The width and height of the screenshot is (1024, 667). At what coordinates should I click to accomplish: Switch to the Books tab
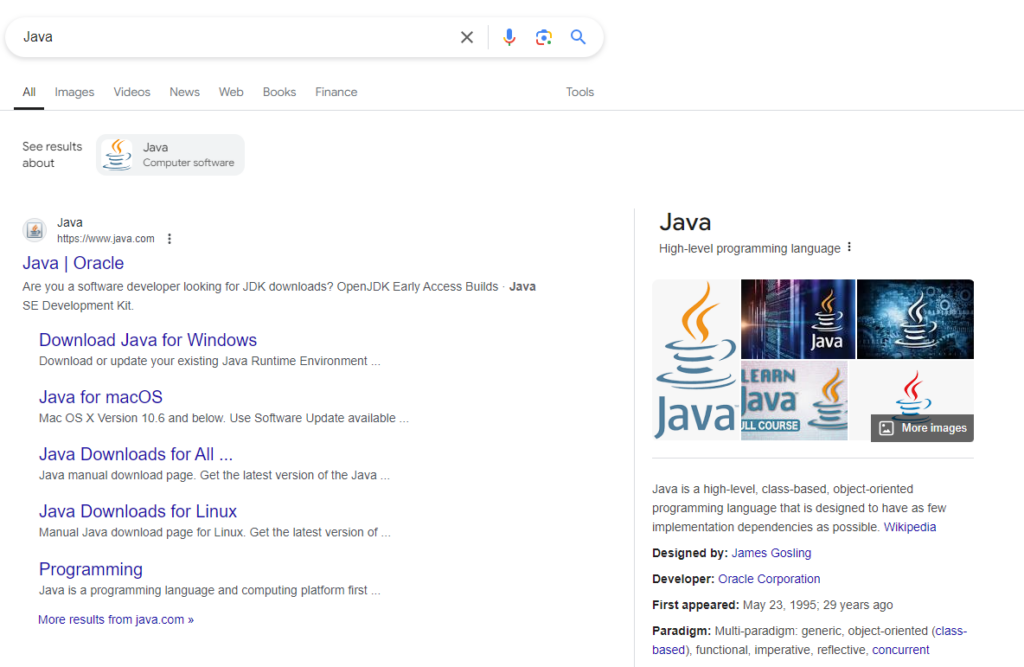(x=280, y=92)
